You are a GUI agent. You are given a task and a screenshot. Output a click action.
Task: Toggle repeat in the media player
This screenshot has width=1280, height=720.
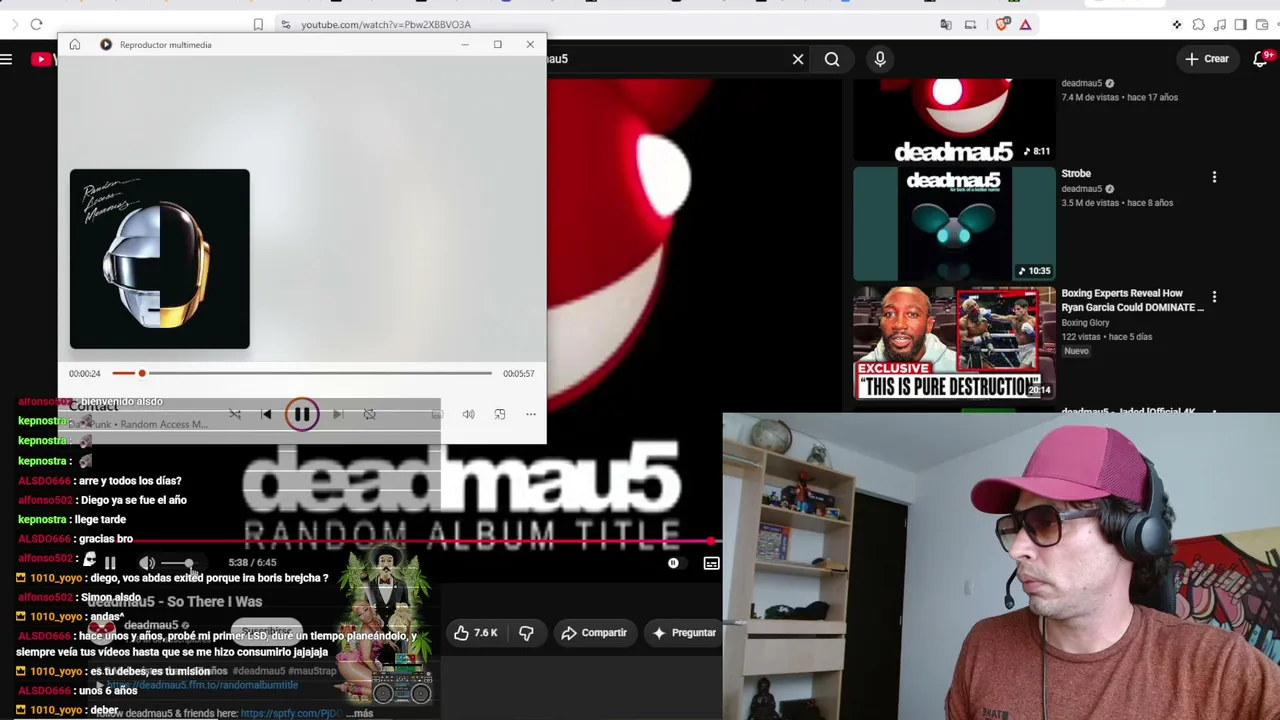tap(370, 414)
